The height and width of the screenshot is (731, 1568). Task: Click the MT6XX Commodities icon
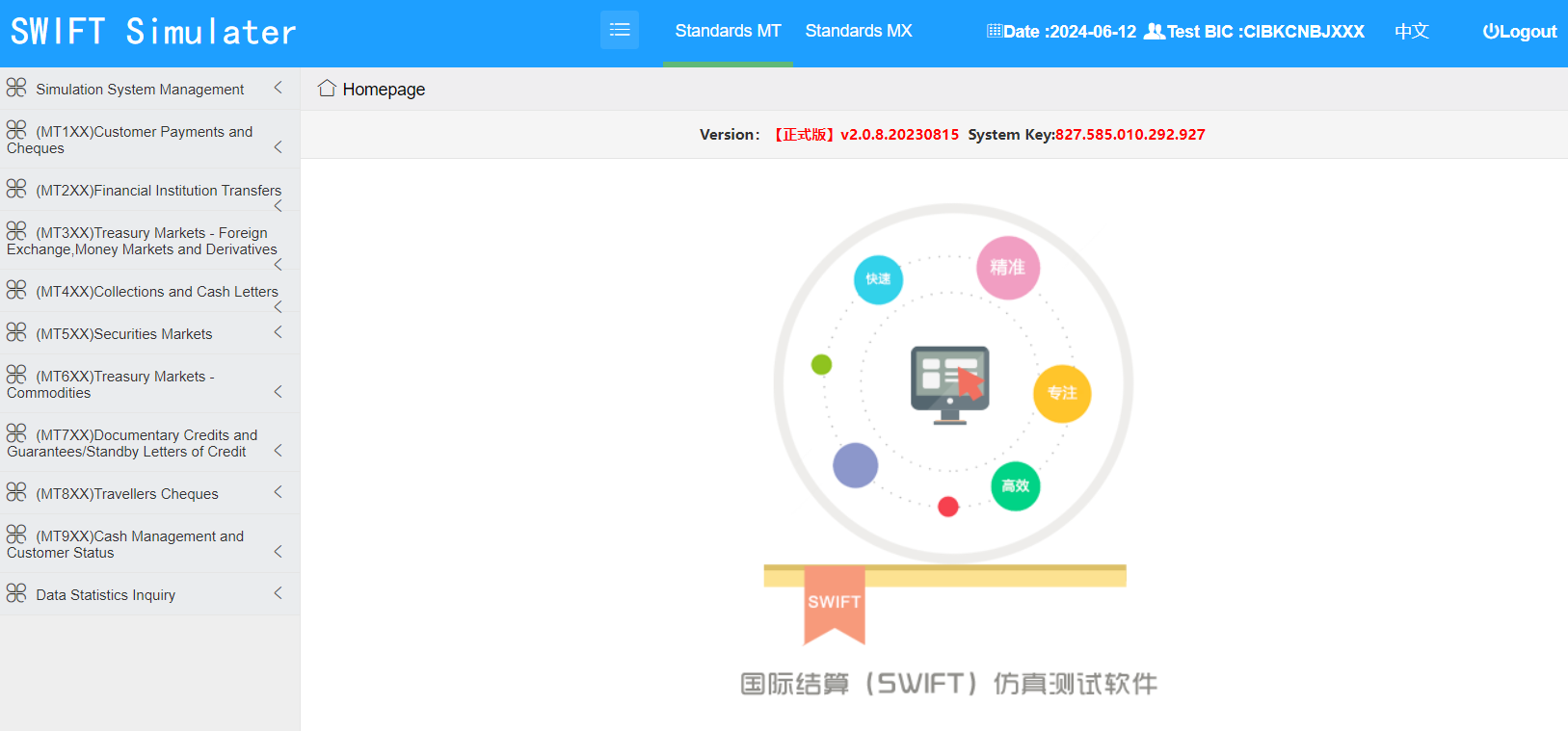point(16,375)
